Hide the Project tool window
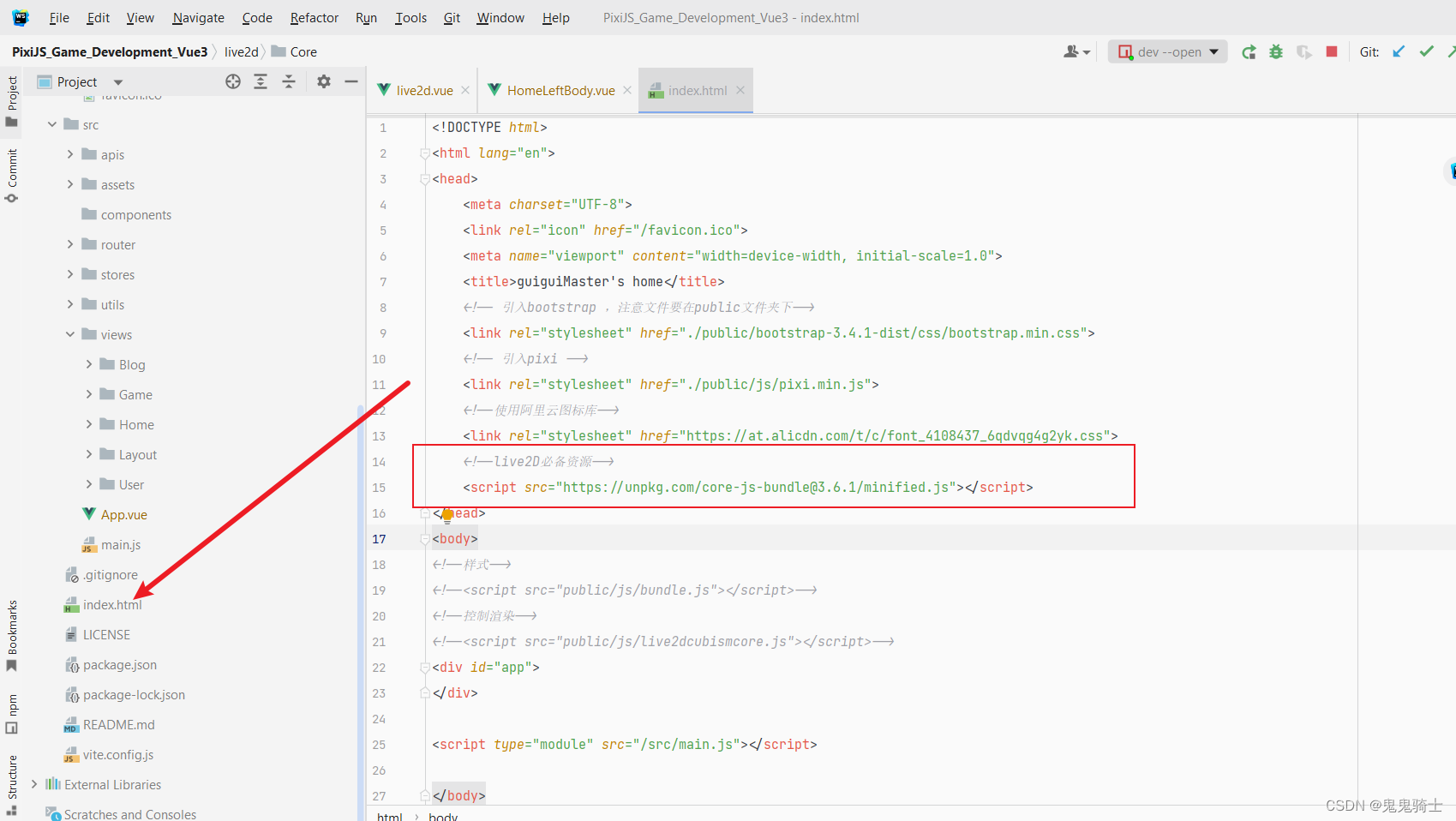 351,81
